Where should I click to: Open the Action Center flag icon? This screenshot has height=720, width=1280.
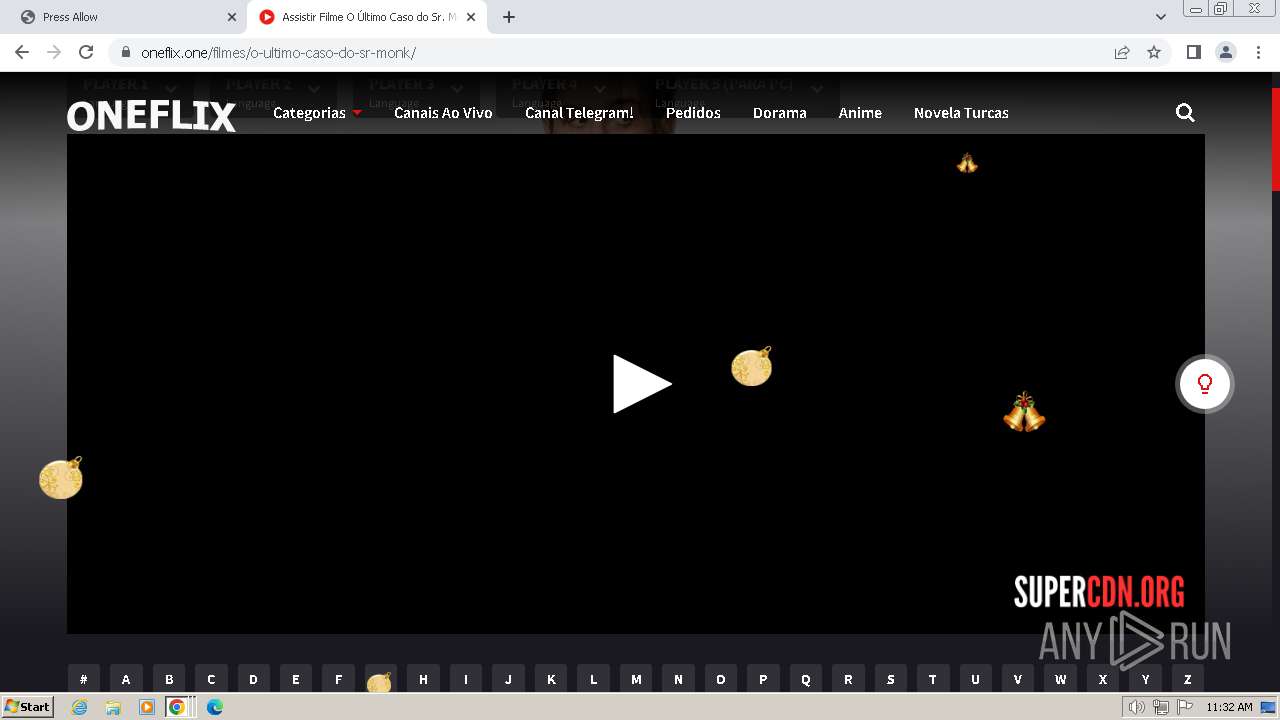1184,707
